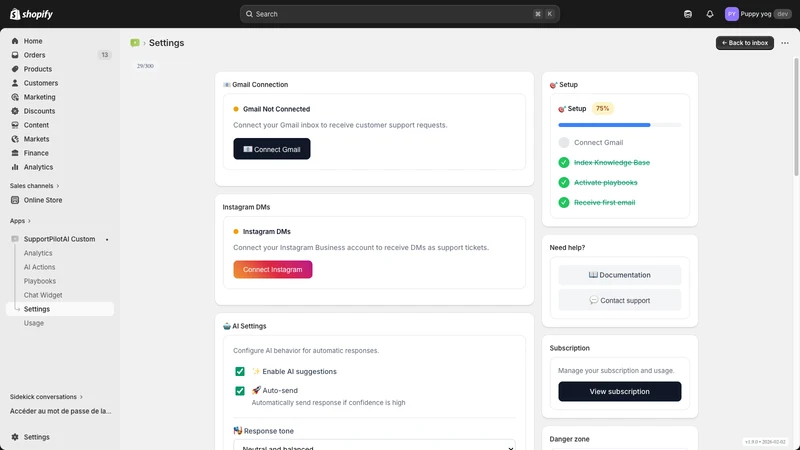Click the Connect Gmail button

pos(272,149)
